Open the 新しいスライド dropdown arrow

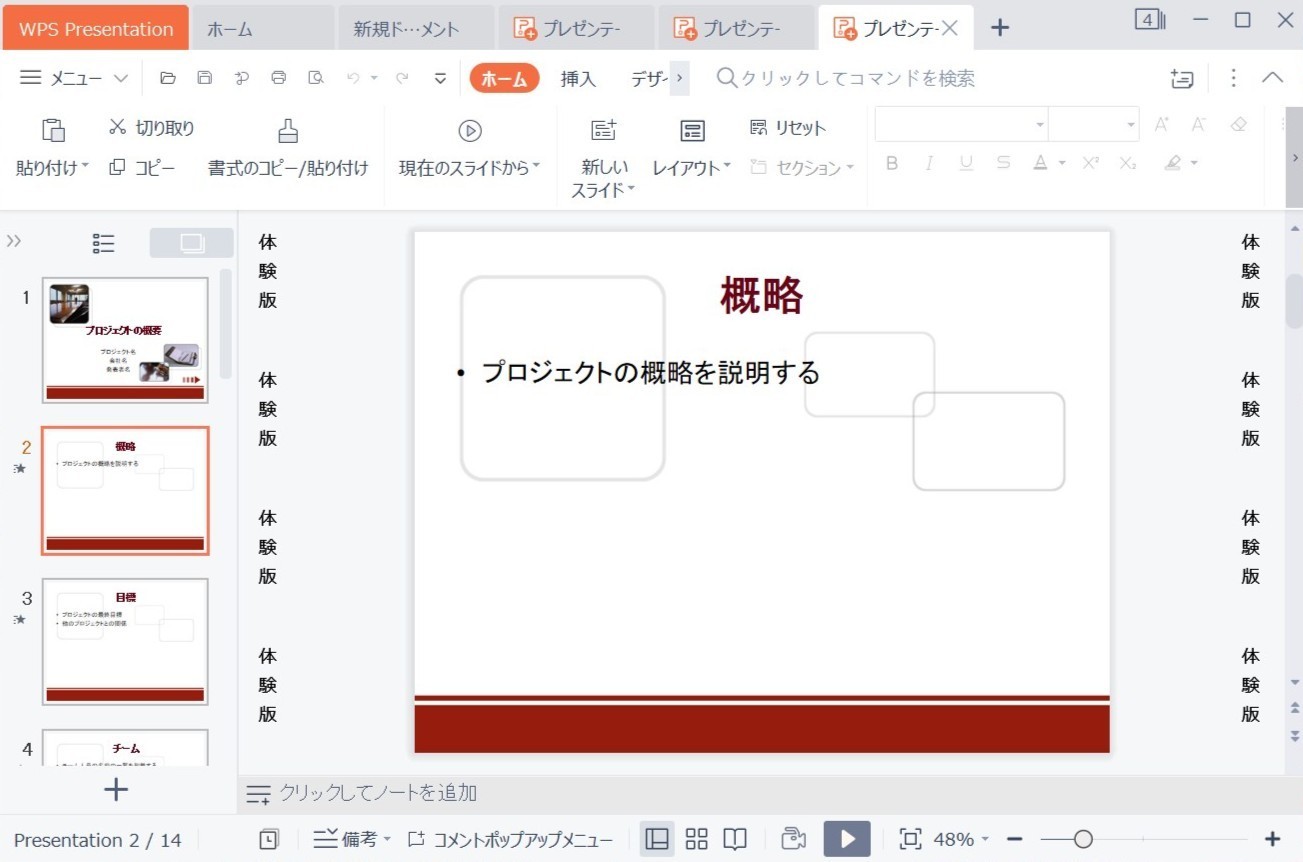[x=631, y=190]
